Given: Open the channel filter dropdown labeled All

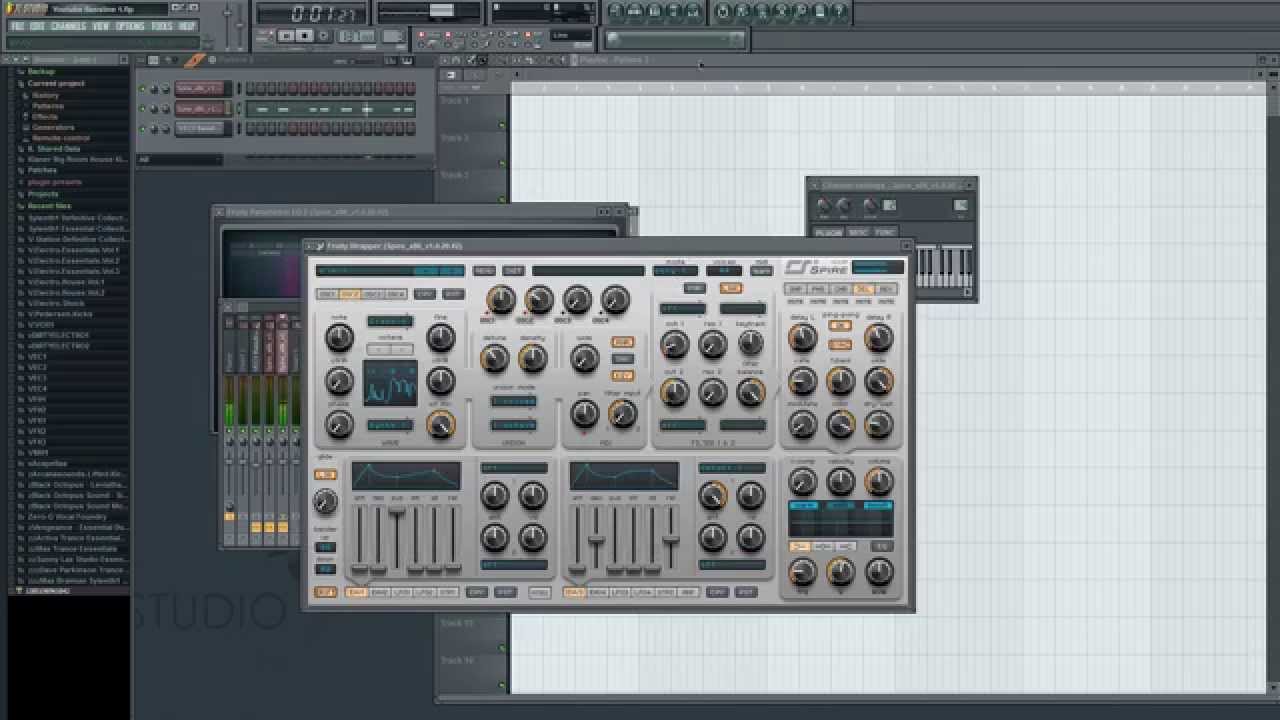Looking at the screenshot, I should (x=180, y=159).
